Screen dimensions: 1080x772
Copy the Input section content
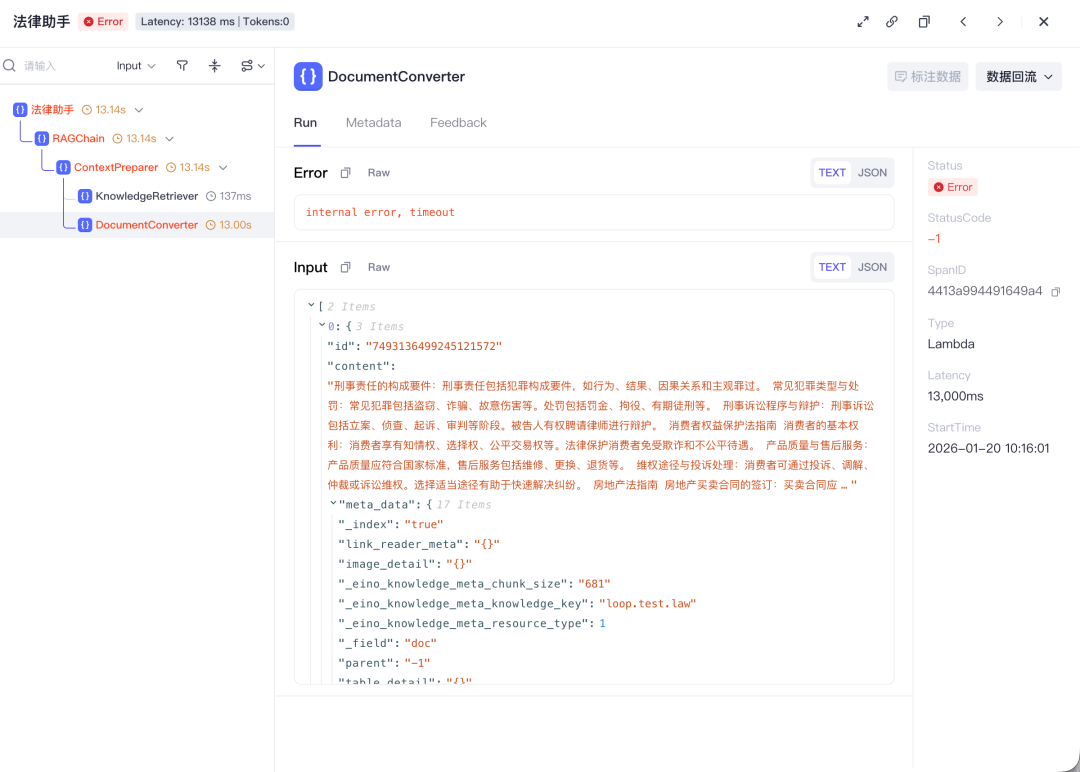[345, 268]
